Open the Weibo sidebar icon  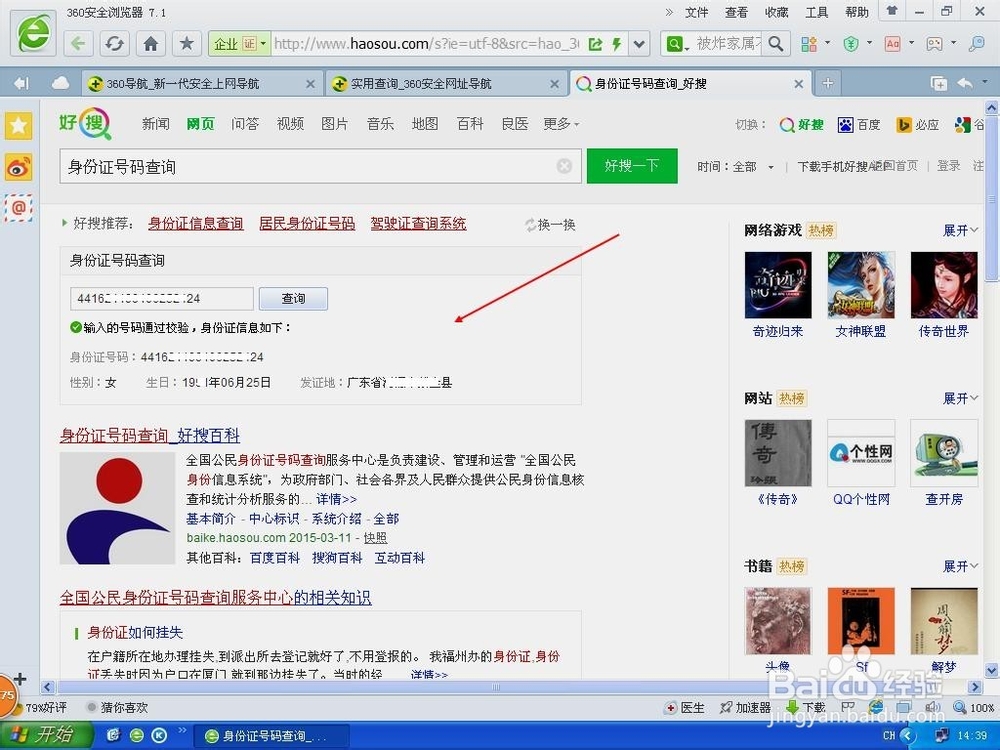tap(18, 167)
